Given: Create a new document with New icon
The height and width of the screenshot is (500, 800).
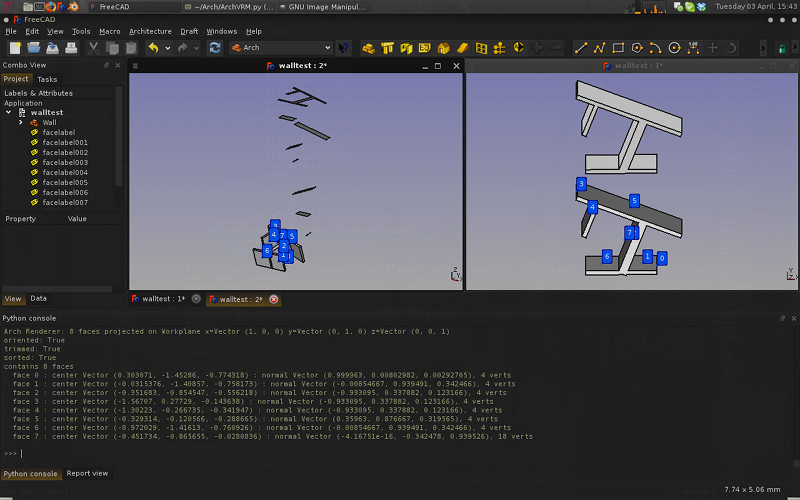Looking at the screenshot, I should tap(15, 48).
